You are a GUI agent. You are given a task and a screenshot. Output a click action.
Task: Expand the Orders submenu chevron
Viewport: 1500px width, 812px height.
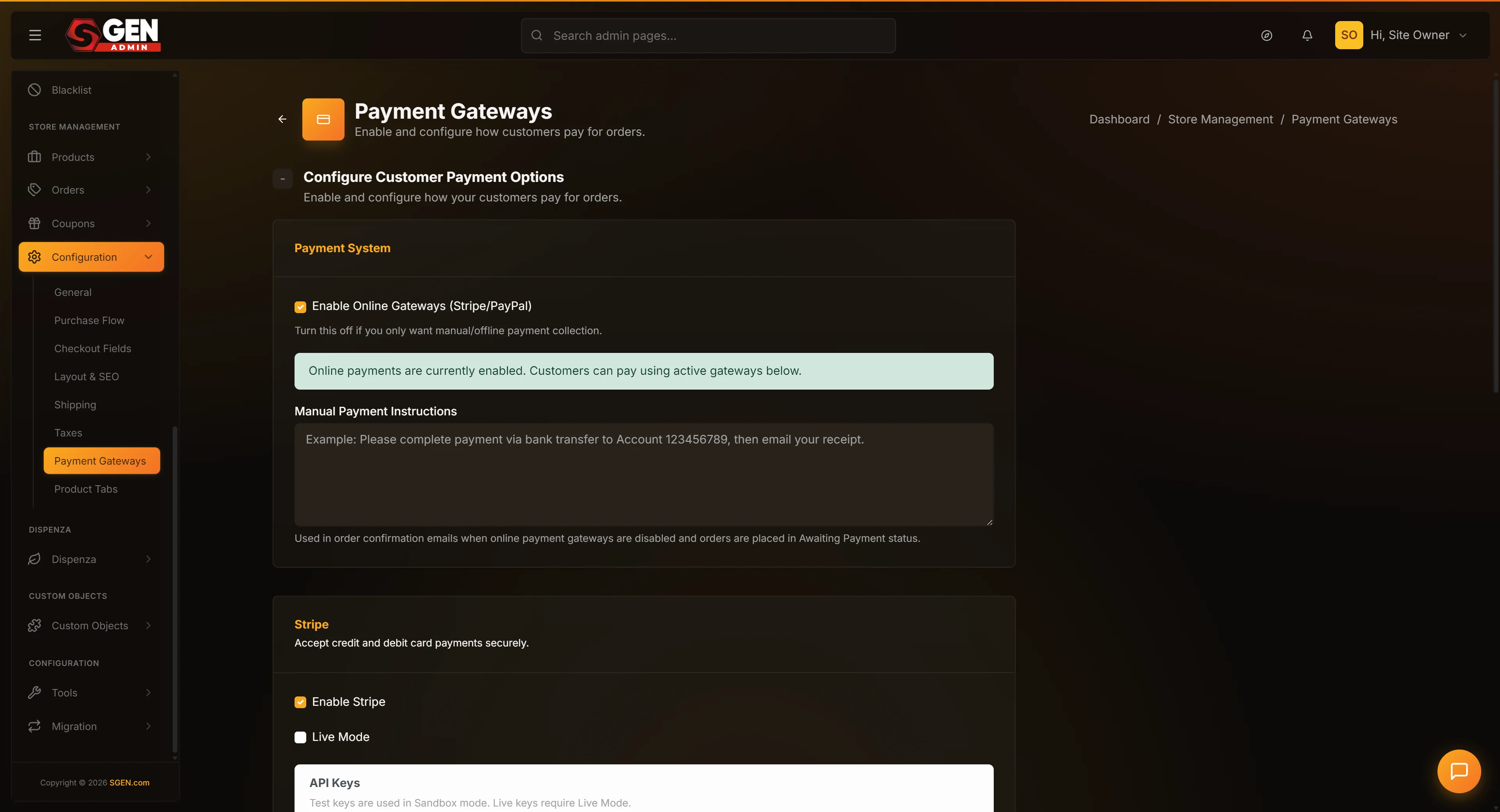(148, 190)
